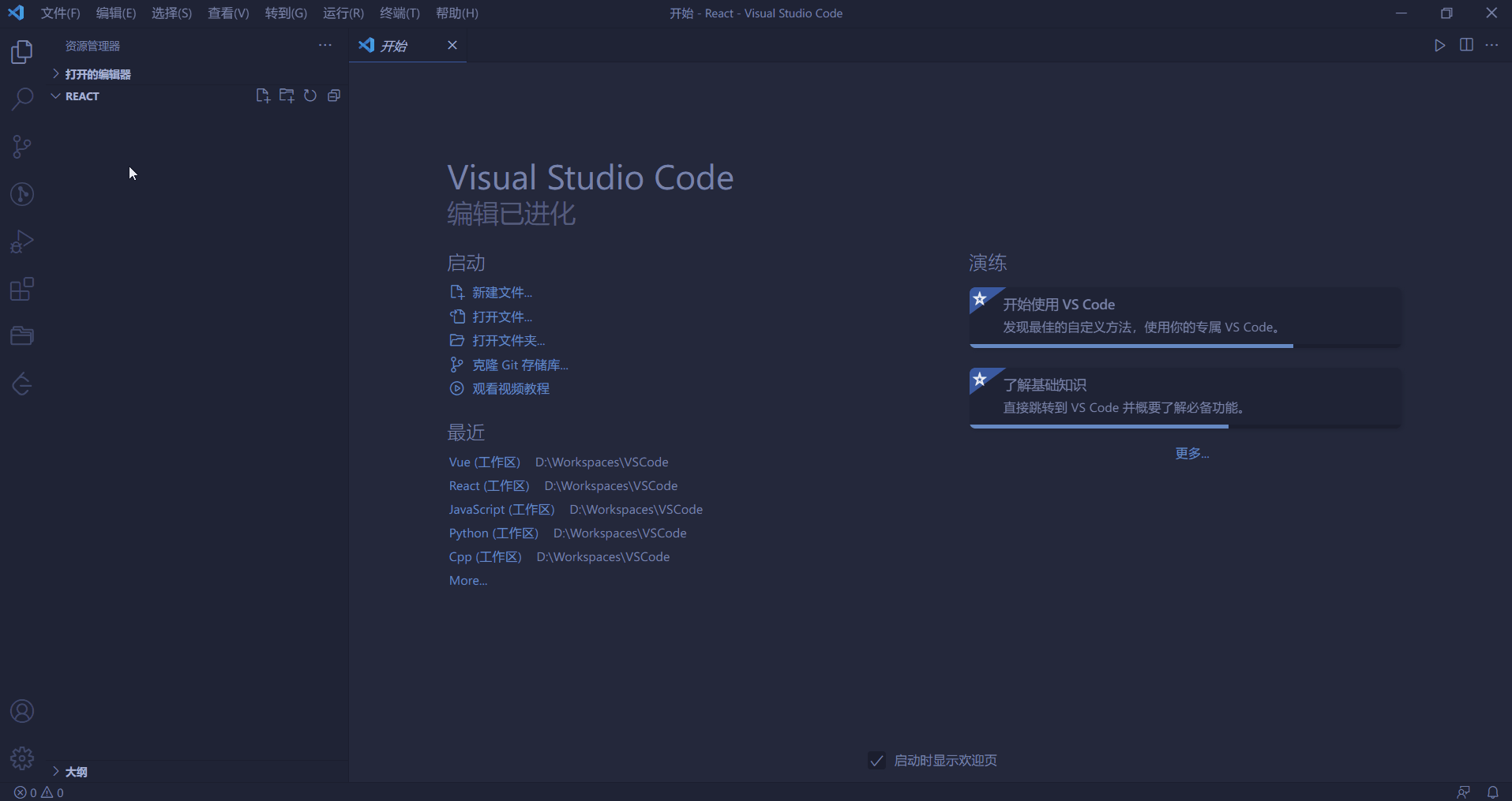Collapse the REACT folder section
Screen dimensions: 1512x801
click(82, 96)
